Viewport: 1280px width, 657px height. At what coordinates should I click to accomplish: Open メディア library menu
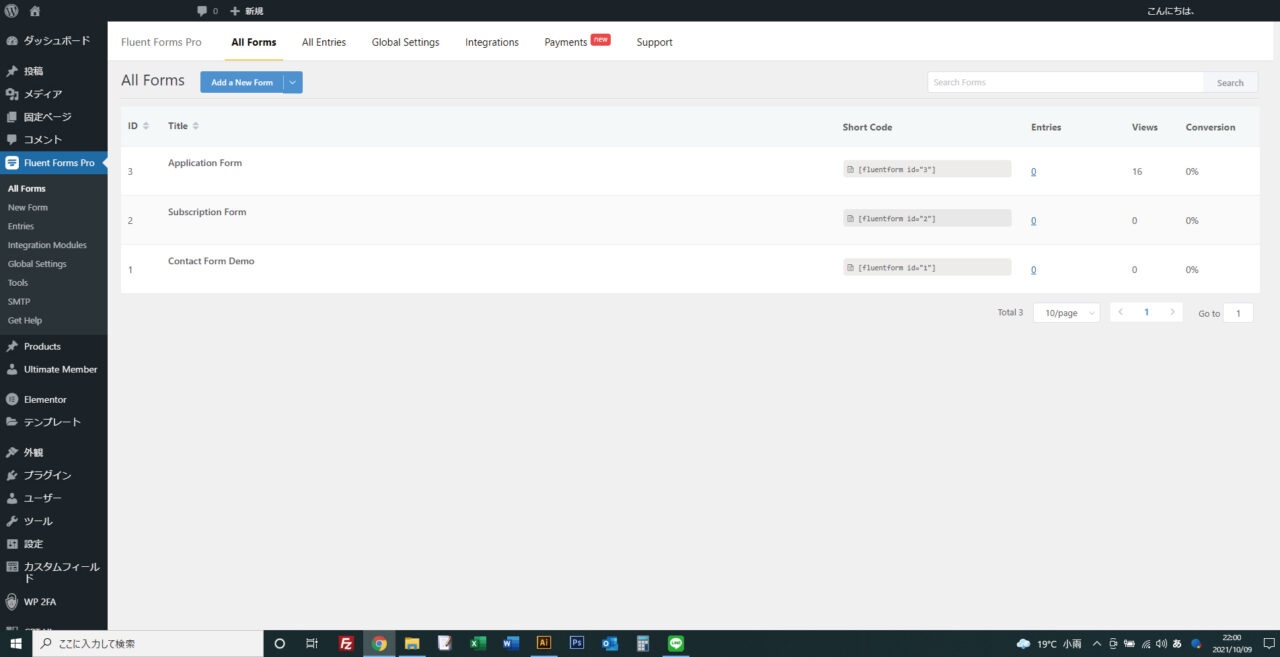point(54,94)
